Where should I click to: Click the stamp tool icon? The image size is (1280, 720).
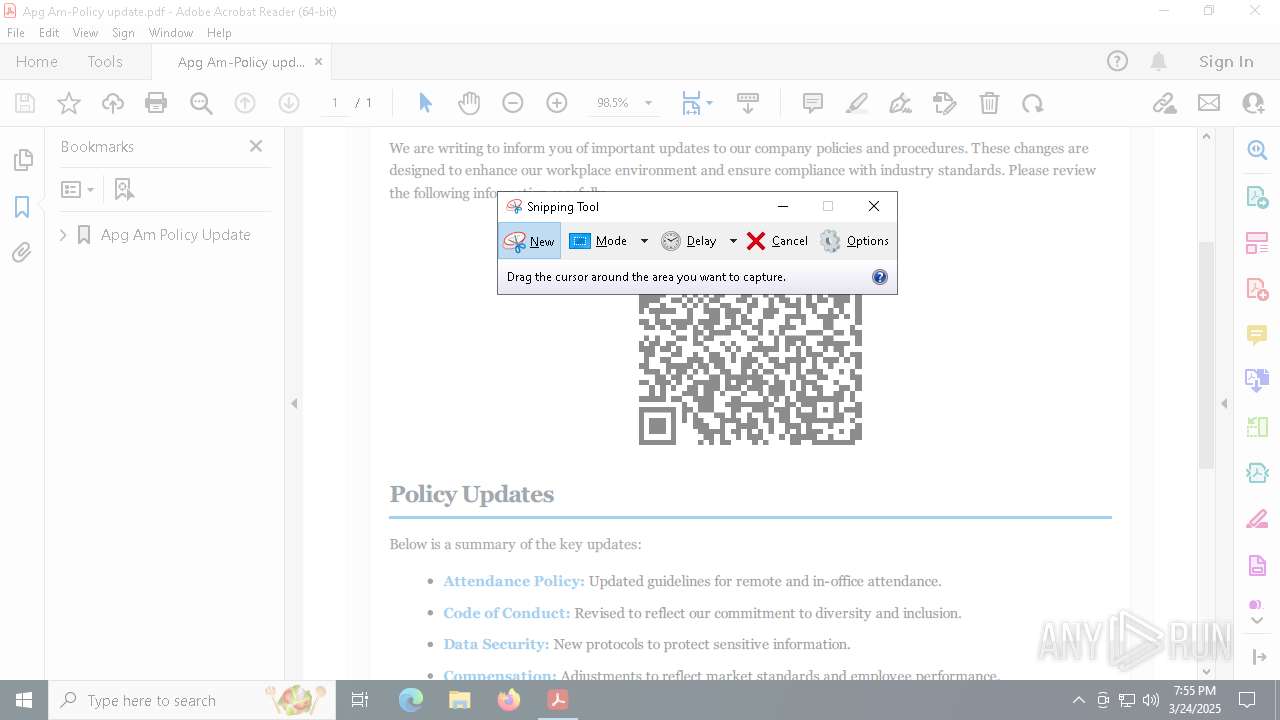click(x=945, y=103)
